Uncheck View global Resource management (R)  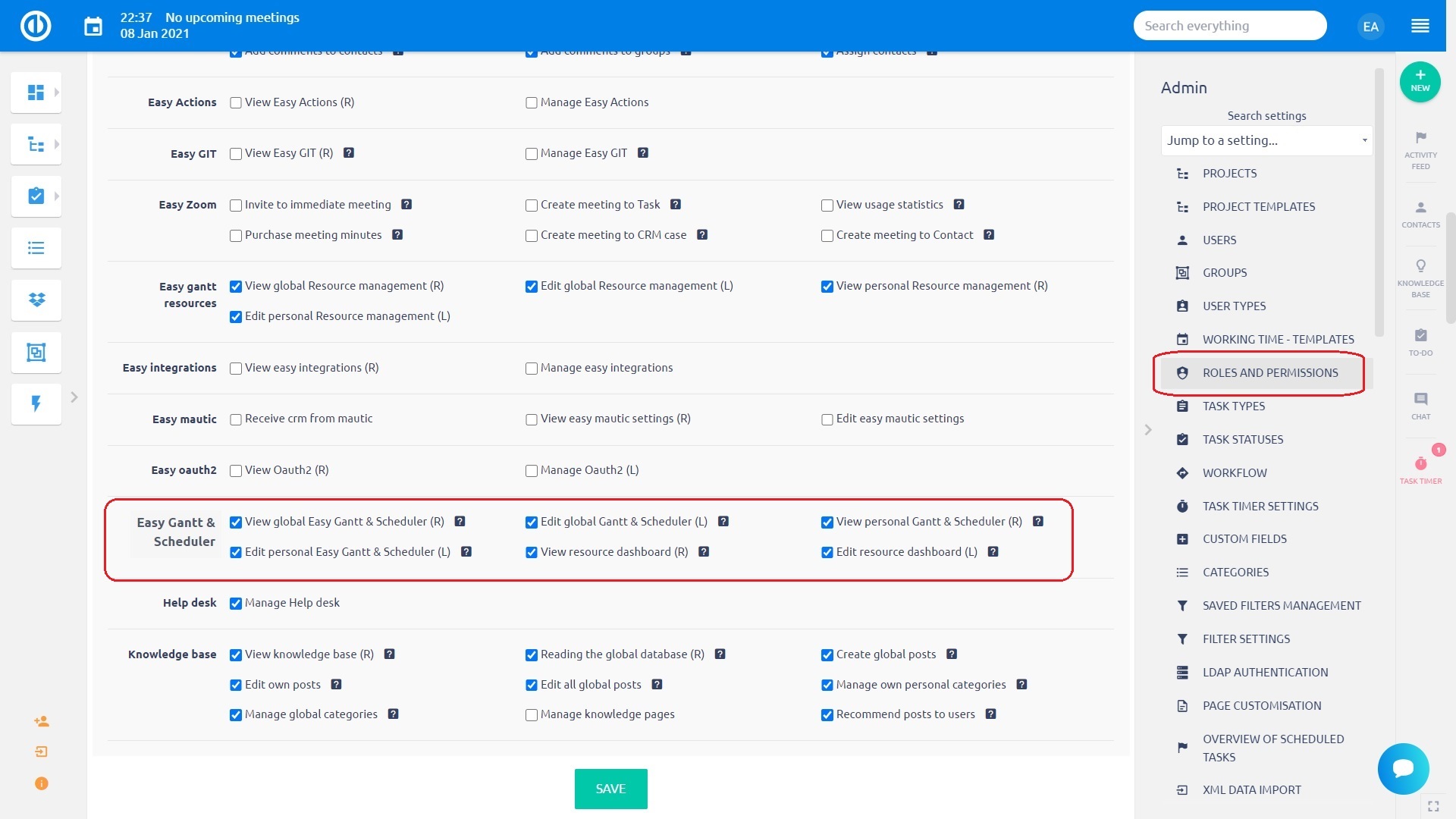(236, 287)
